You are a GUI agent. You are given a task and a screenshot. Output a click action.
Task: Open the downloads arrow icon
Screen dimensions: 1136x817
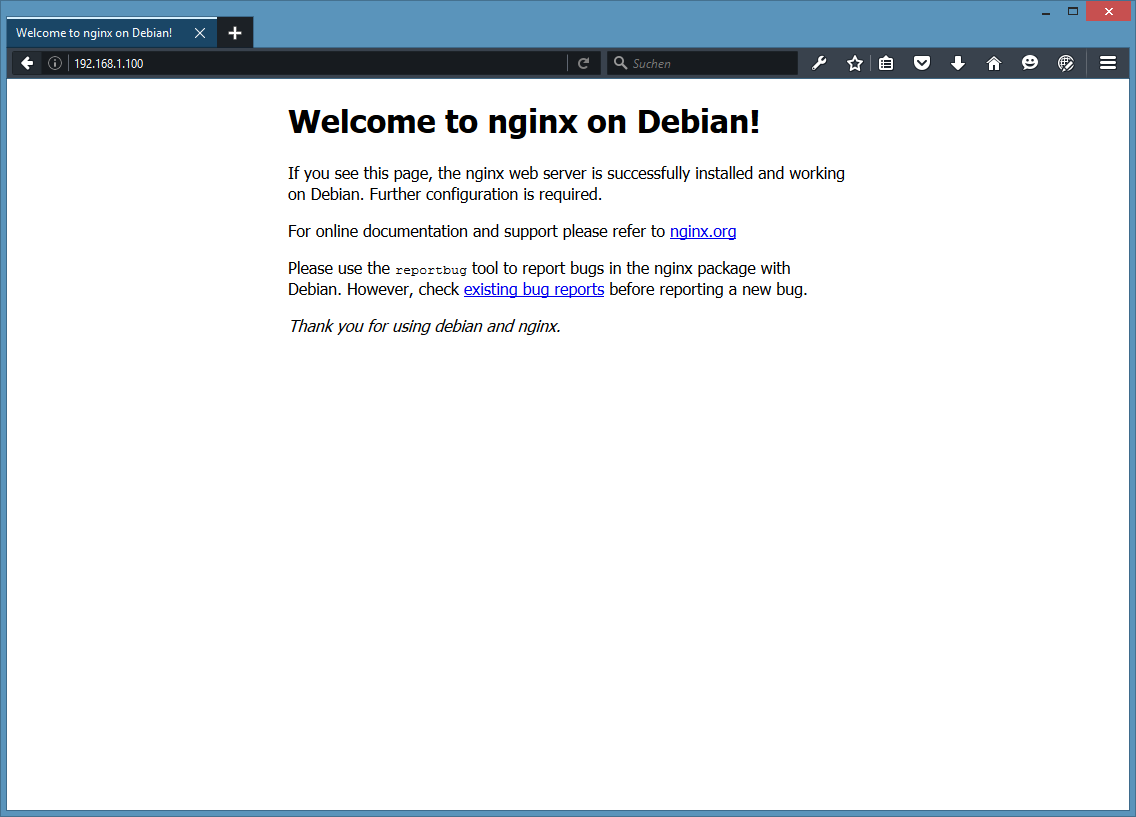(958, 63)
